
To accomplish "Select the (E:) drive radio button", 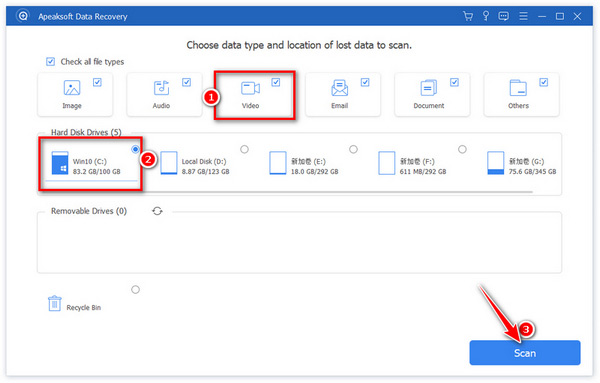I will tap(353, 149).
